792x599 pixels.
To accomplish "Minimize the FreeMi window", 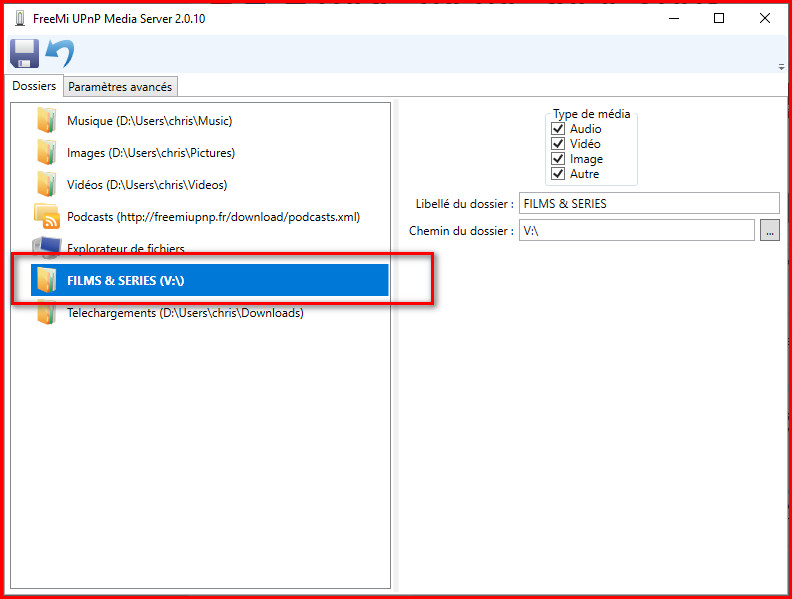I will 674,19.
